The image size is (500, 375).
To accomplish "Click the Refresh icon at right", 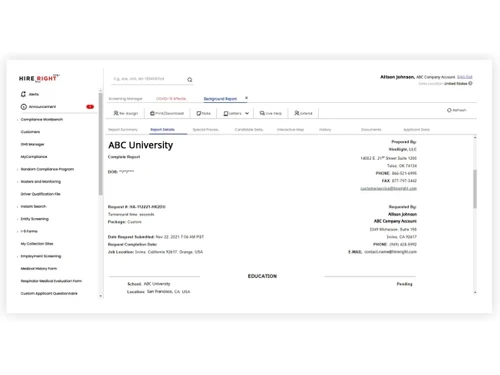I will [449, 110].
